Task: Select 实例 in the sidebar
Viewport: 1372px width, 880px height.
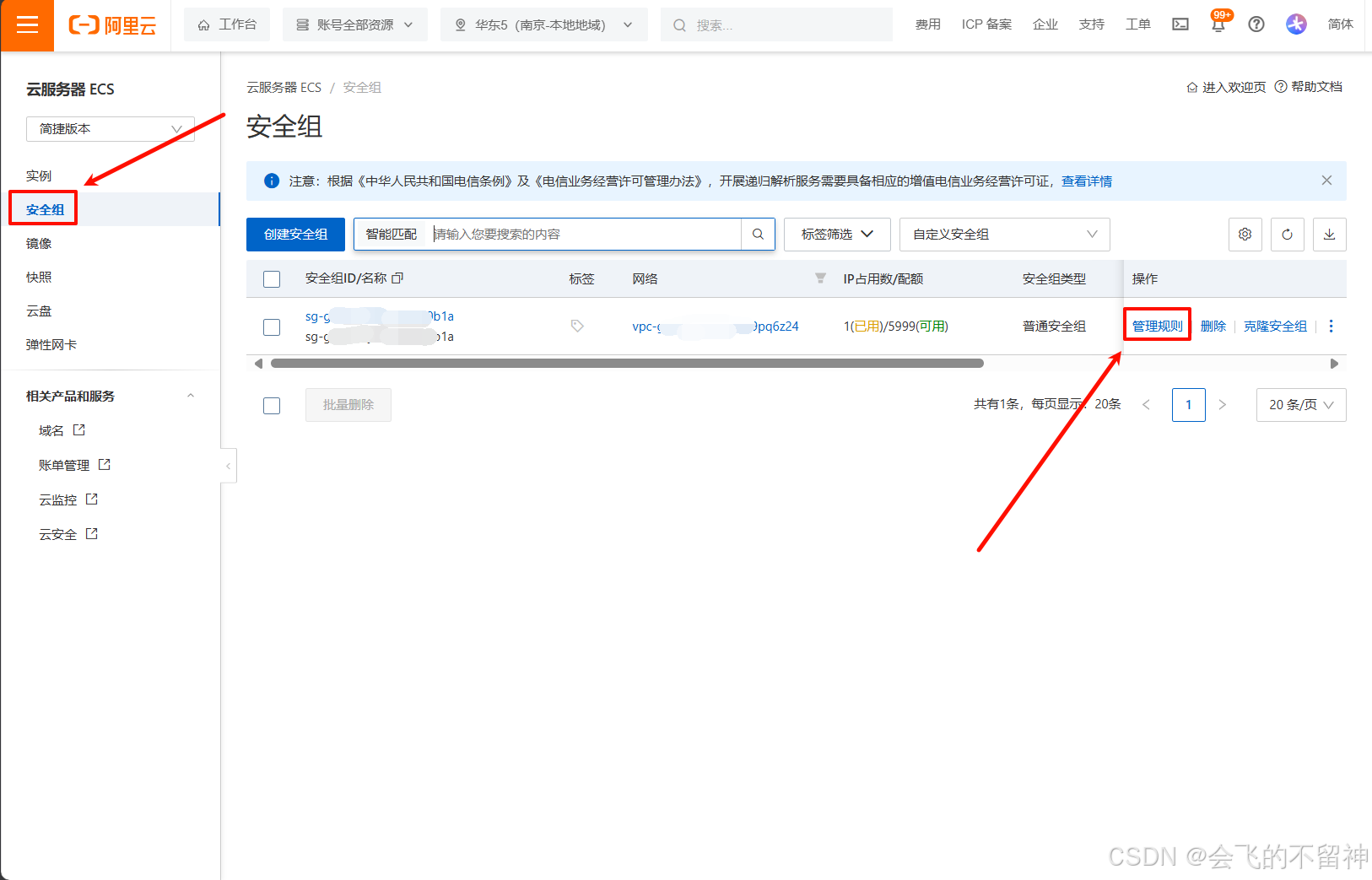Action: coord(39,175)
